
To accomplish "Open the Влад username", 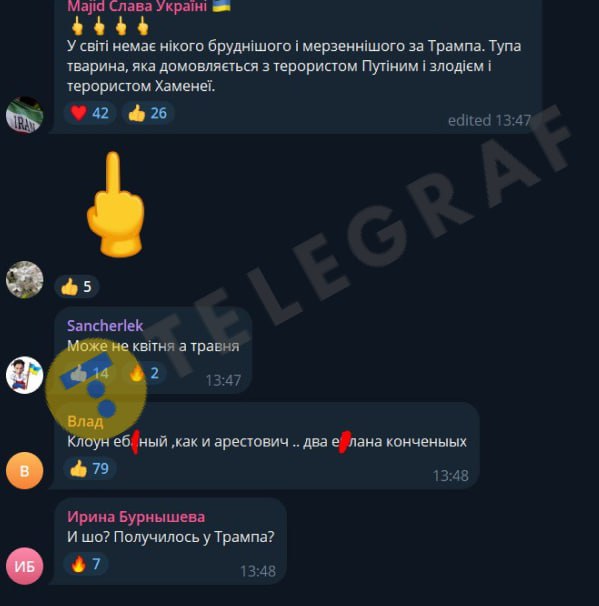I will point(85,421).
